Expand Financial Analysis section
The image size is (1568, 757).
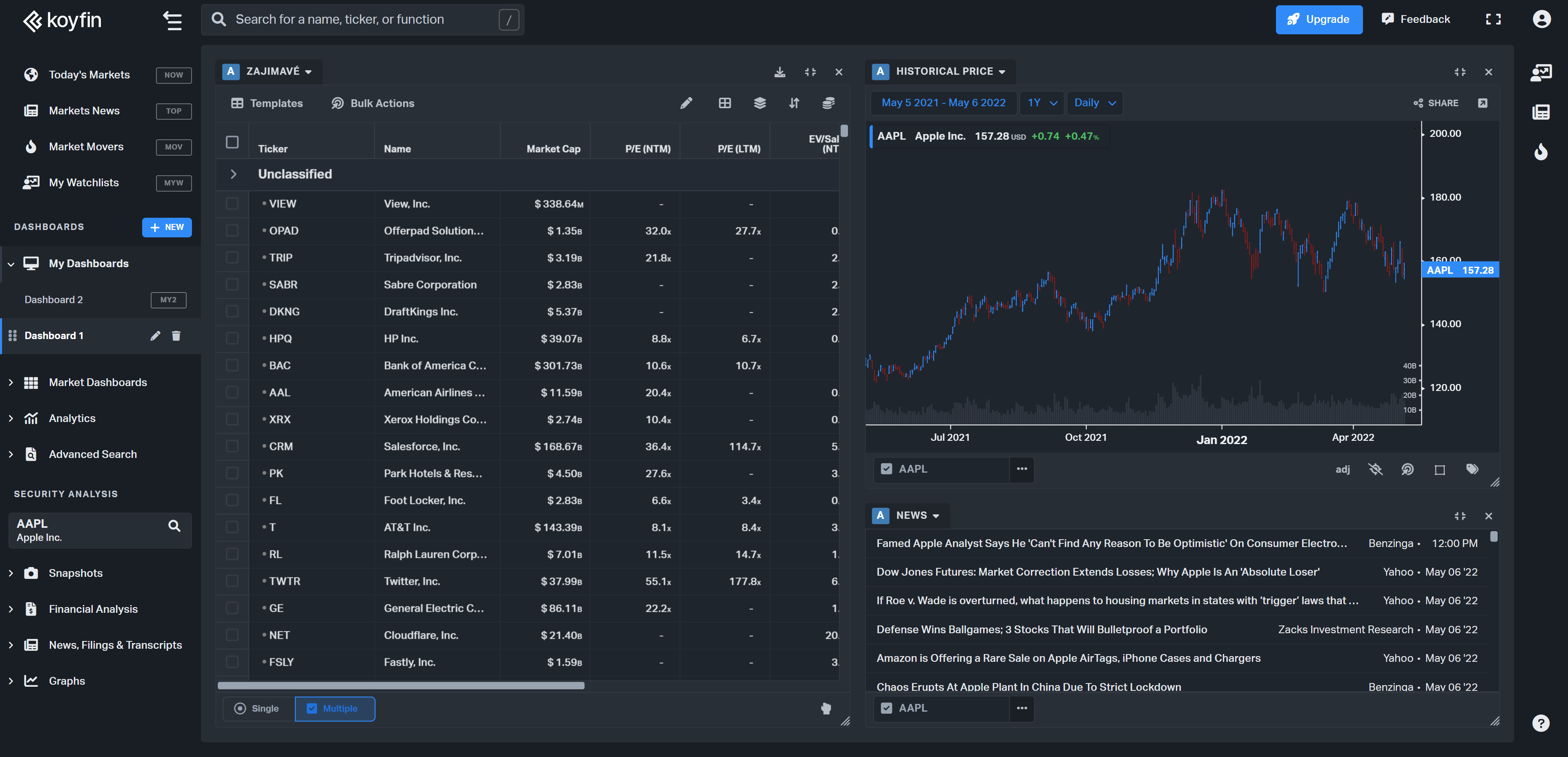point(11,609)
